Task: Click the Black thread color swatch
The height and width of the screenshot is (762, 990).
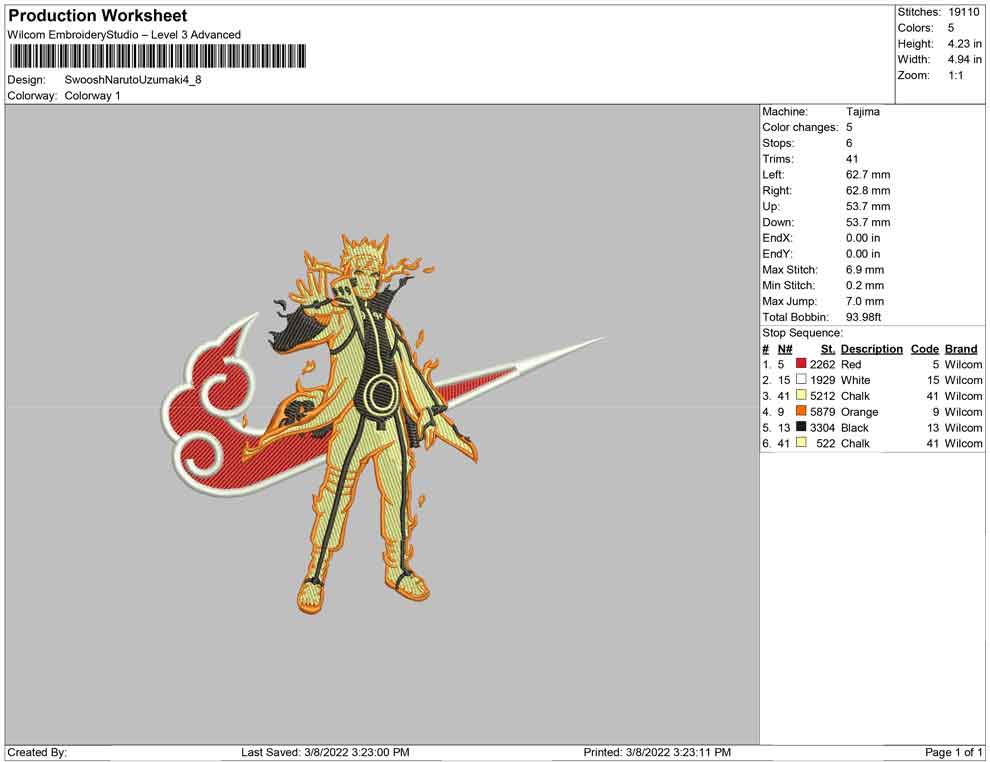Action: [x=801, y=427]
